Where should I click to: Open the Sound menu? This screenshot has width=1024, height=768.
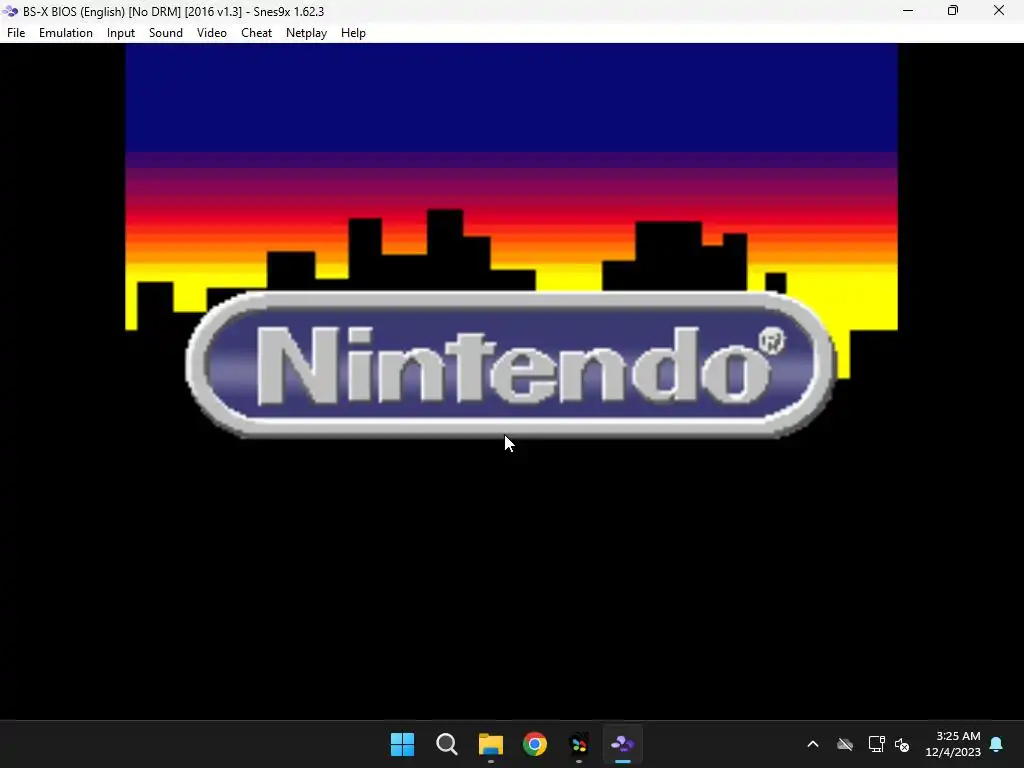coord(166,33)
